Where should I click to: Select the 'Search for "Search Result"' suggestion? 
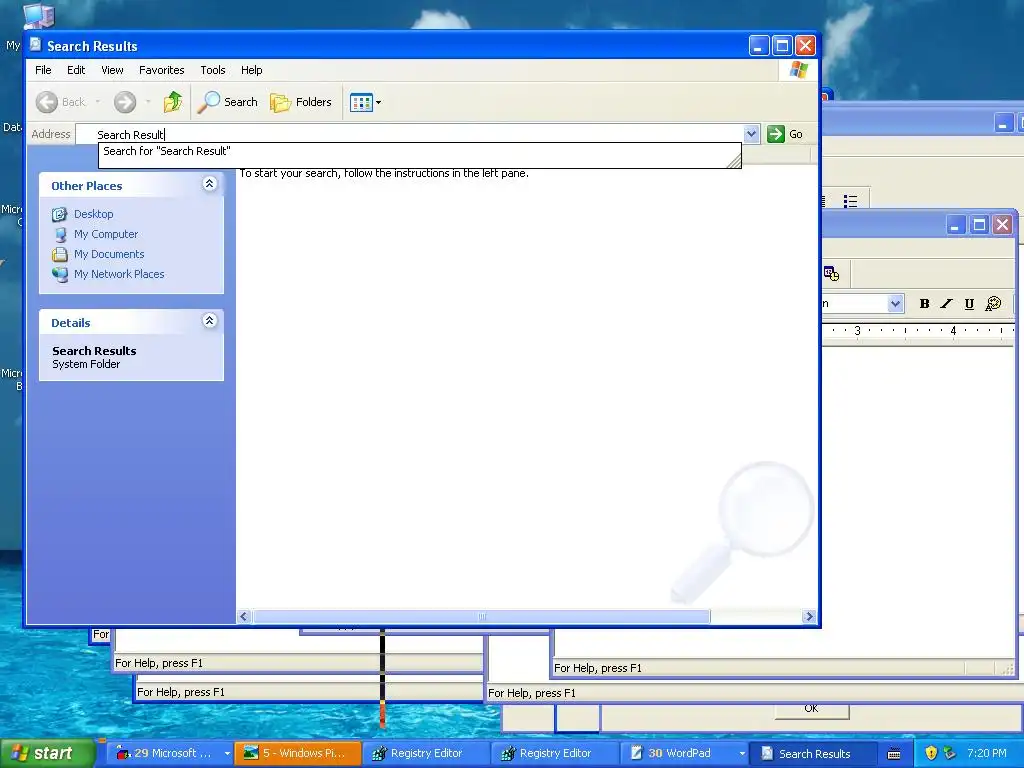(x=419, y=151)
